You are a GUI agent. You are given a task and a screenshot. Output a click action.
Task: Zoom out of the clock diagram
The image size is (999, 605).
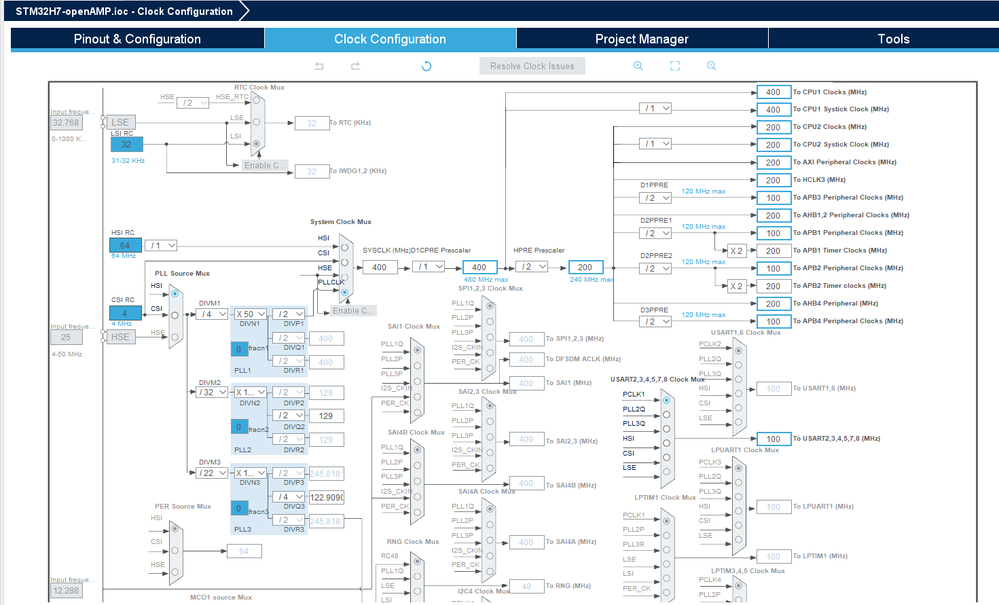712,66
